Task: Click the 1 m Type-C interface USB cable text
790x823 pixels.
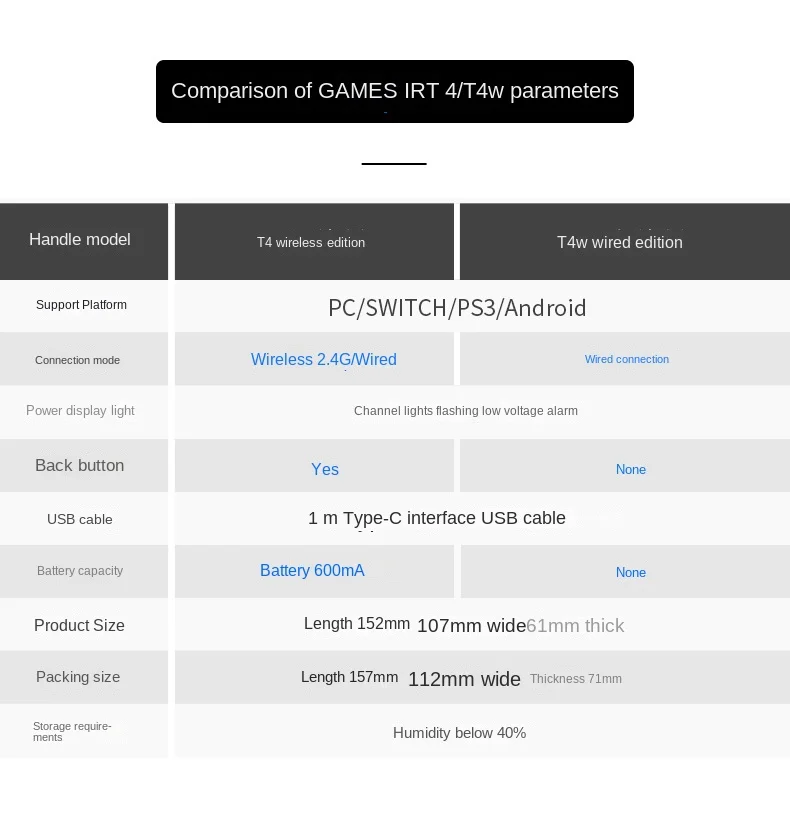Action: (x=437, y=518)
